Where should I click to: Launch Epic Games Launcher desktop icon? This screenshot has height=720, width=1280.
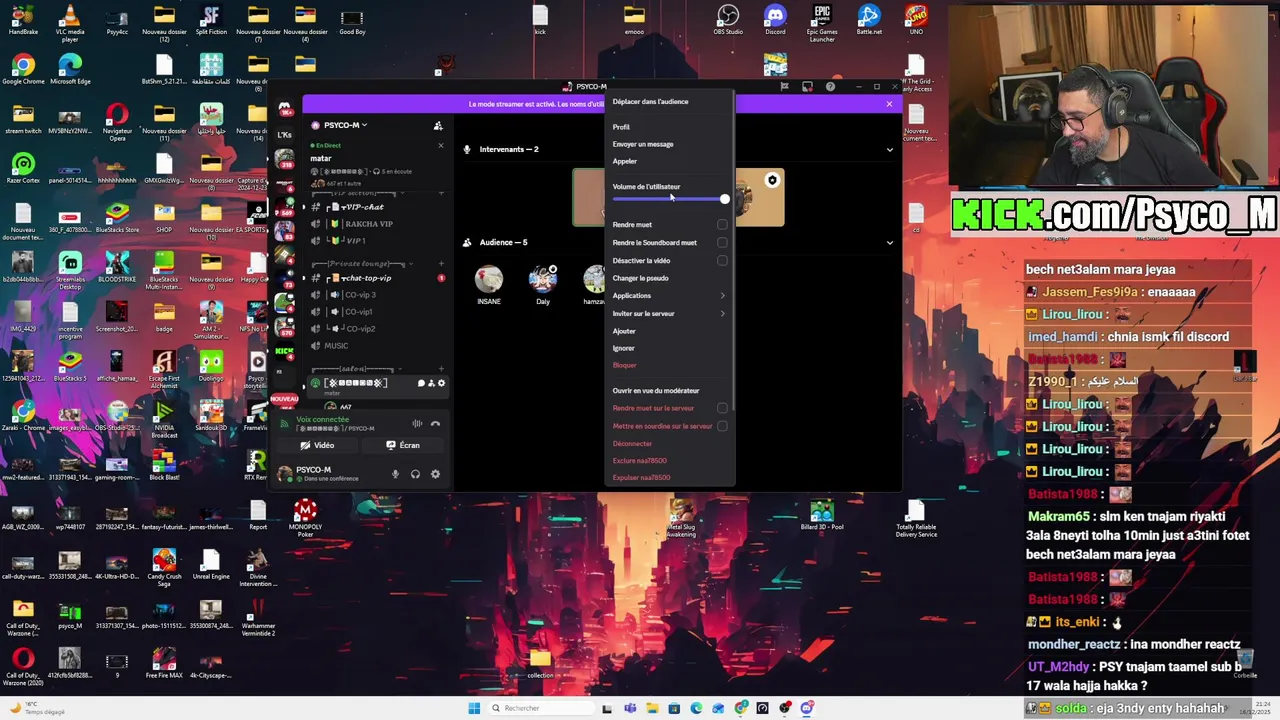click(x=822, y=22)
